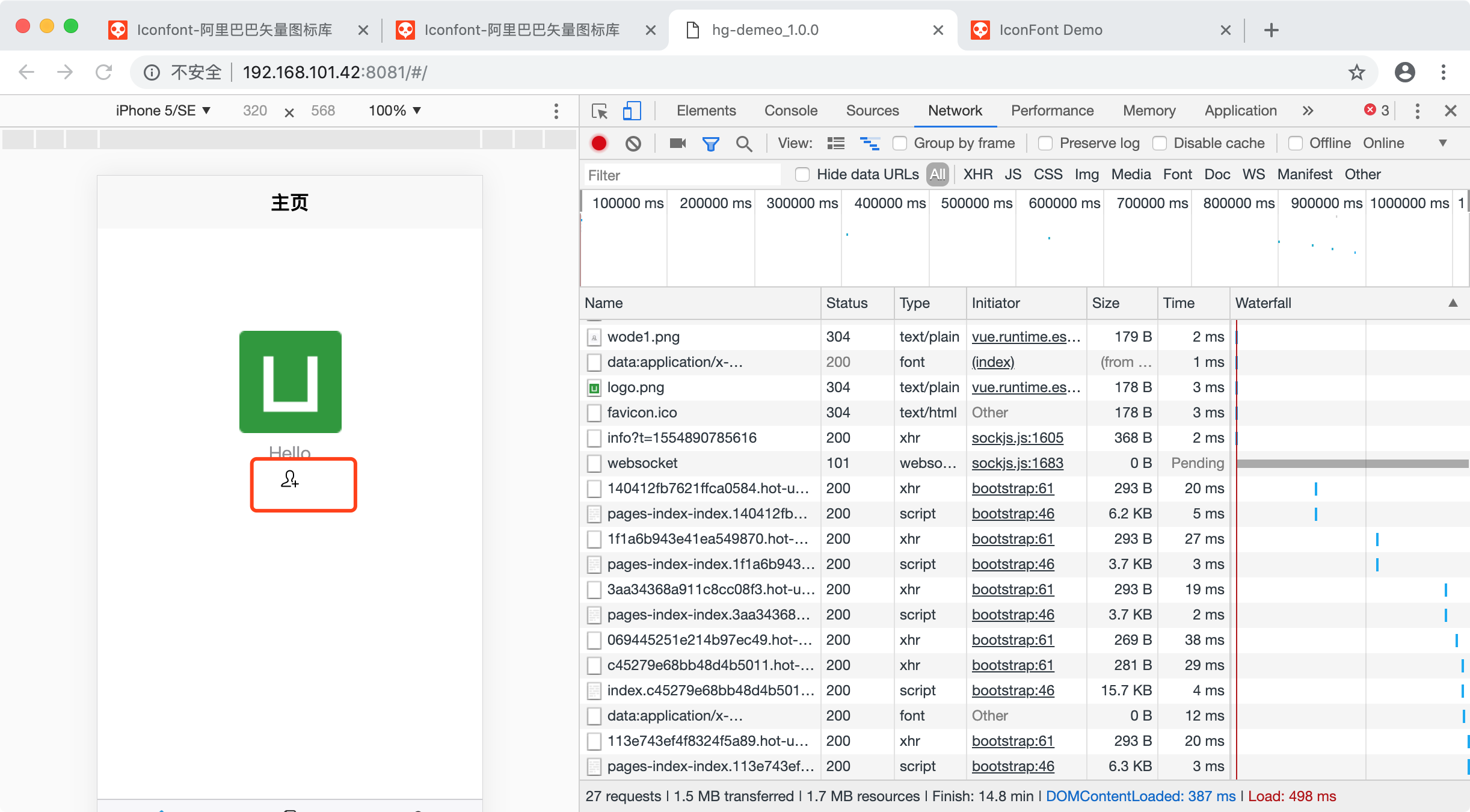Open the IconFont Demo browser tab
The width and height of the screenshot is (1470, 812).
click(1050, 30)
